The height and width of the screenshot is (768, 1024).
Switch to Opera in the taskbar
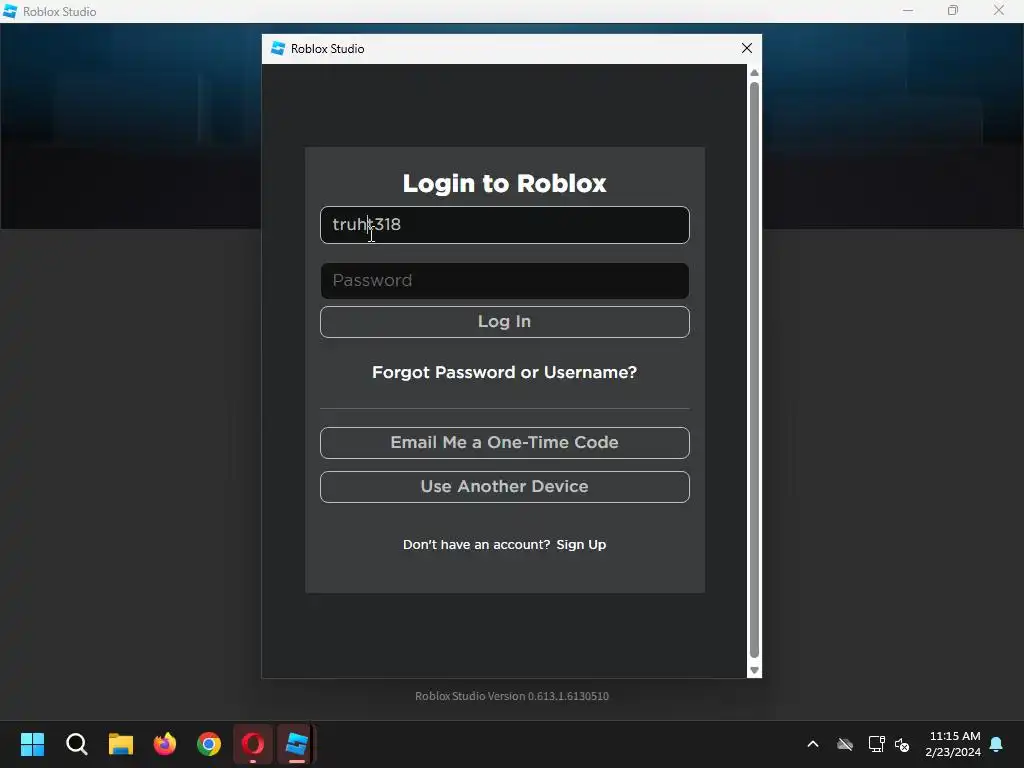tap(253, 744)
